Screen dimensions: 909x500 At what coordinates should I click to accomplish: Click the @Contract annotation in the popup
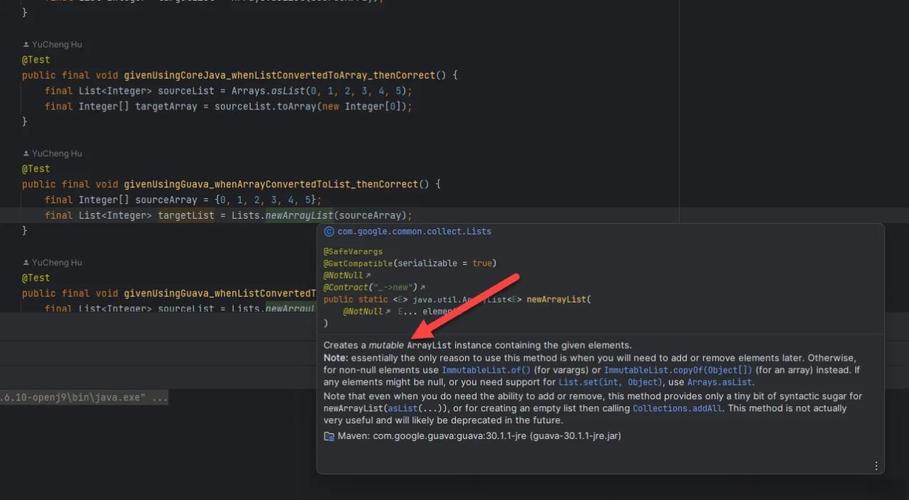pos(346,287)
